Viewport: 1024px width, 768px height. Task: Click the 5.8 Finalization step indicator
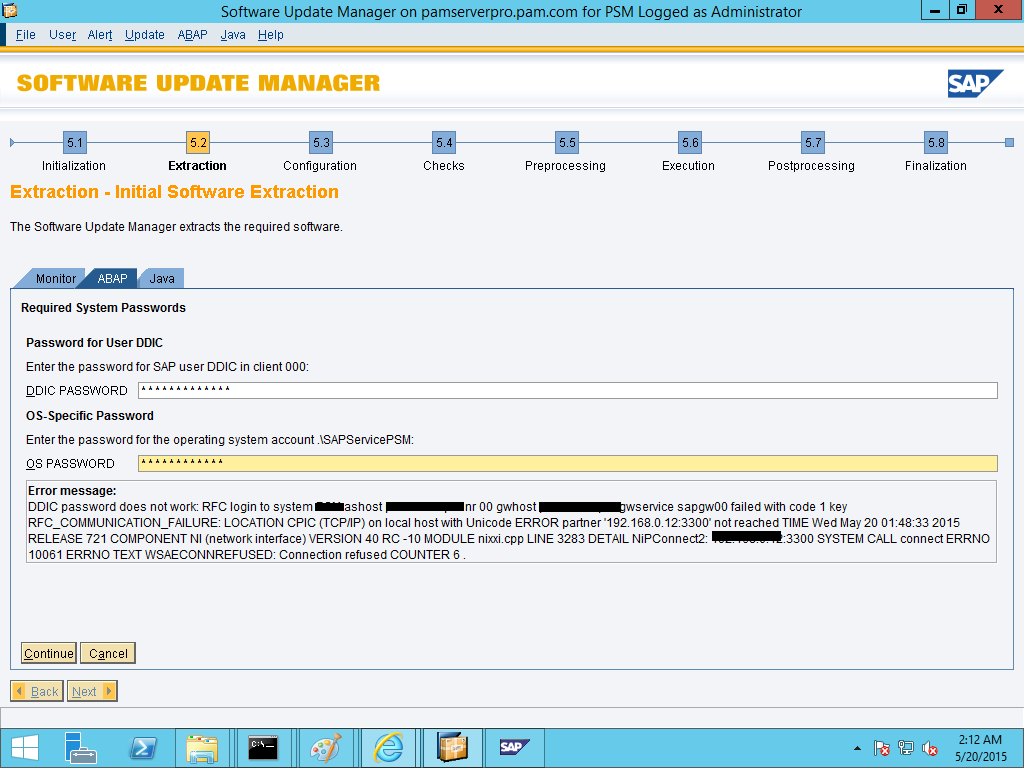pyautogui.click(x=934, y=142)
